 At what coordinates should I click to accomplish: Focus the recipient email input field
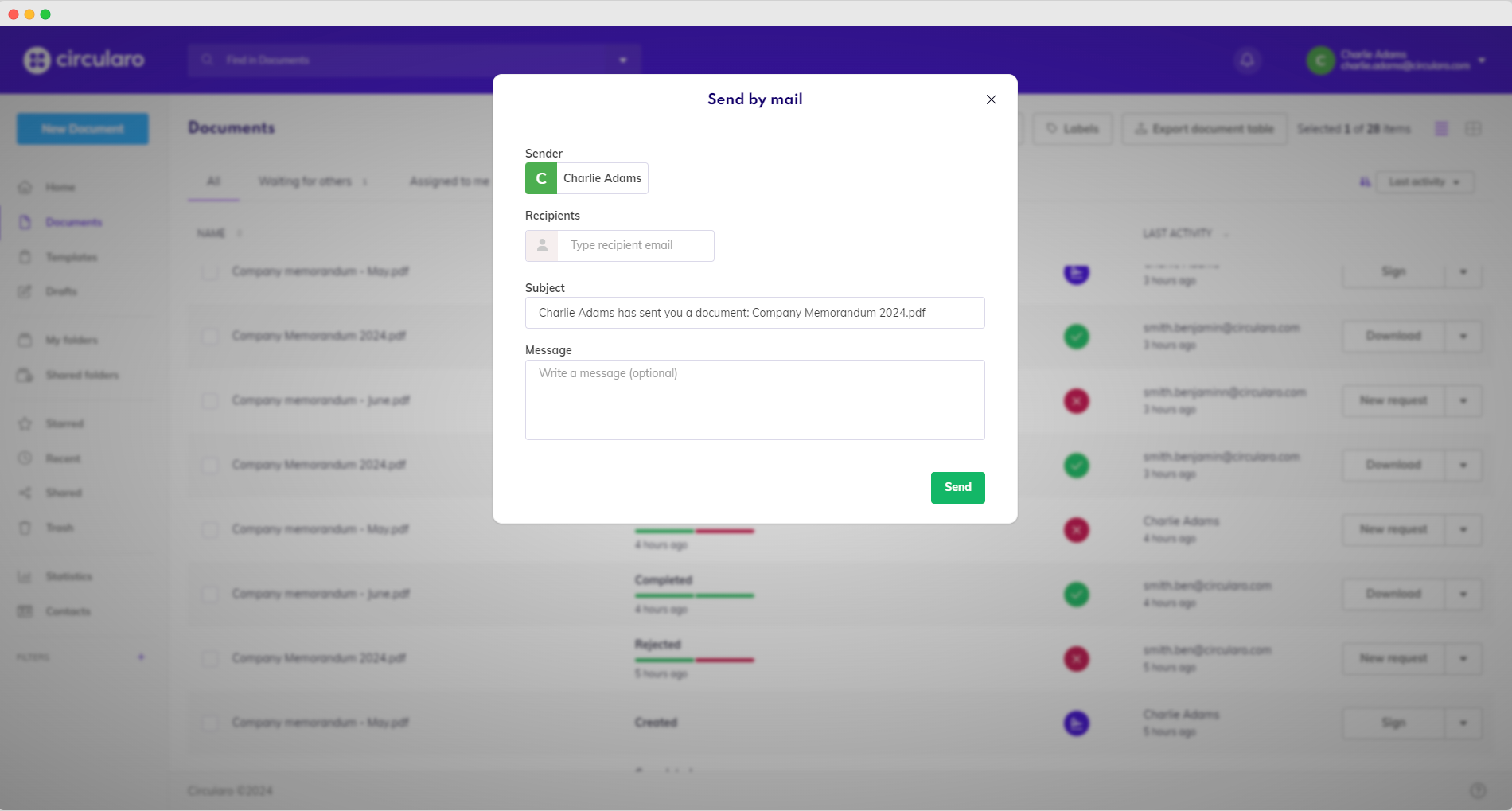(x=634, y=245)
